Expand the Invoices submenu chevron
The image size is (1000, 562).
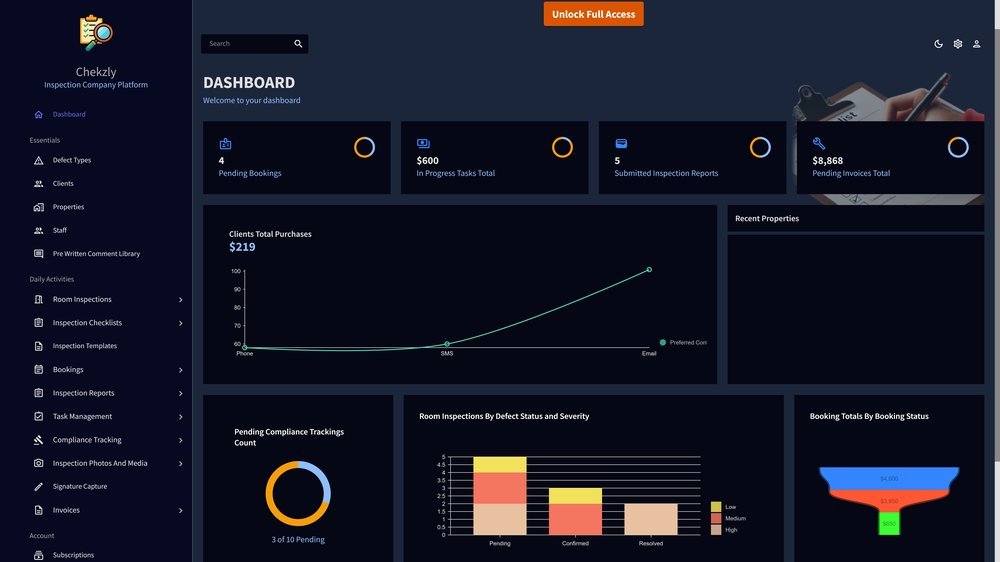click(180, 510)
